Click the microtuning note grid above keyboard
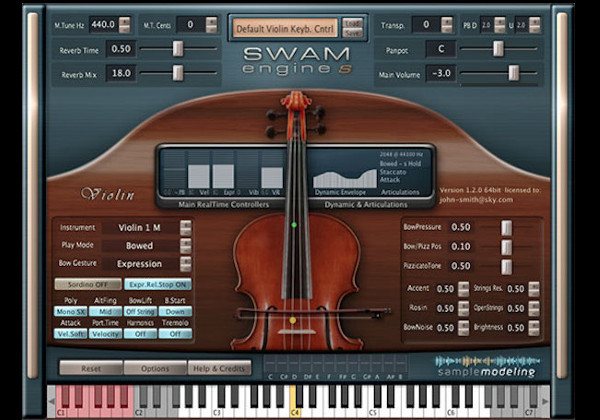The image size is (600, 420). pyautogui.click(x=335, y=365)
